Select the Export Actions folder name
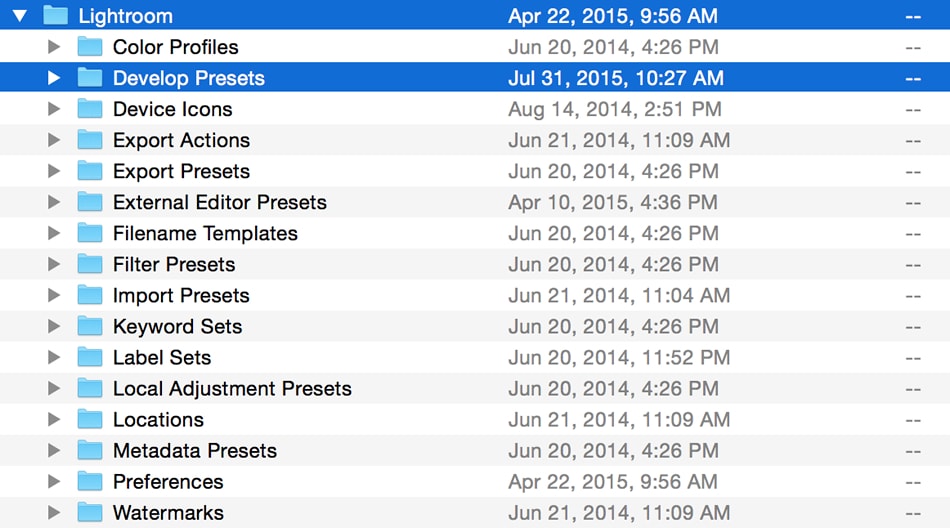 coord(181,141)
